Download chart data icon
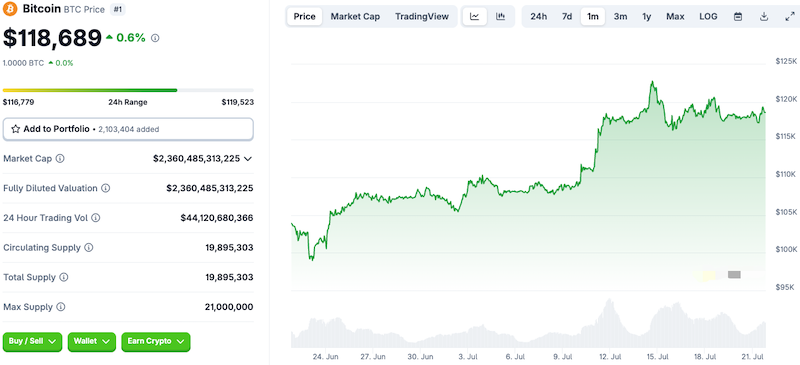The width and height of the screenshot is (800, 365). [x=764, y=16]
